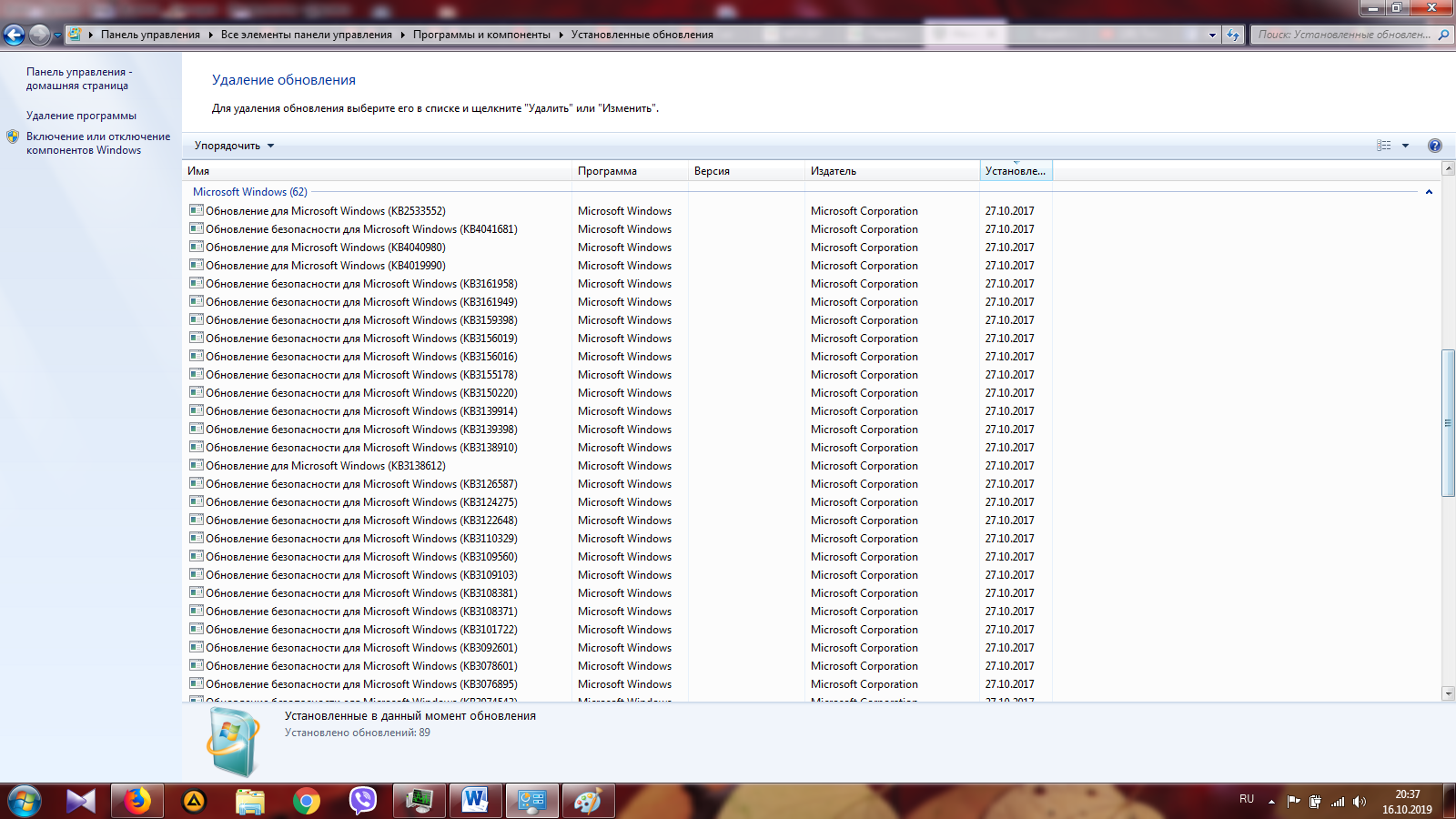Open the help question mark icon
The width and height of the screenshot is (1456, 819).
tap(1435, 146)
